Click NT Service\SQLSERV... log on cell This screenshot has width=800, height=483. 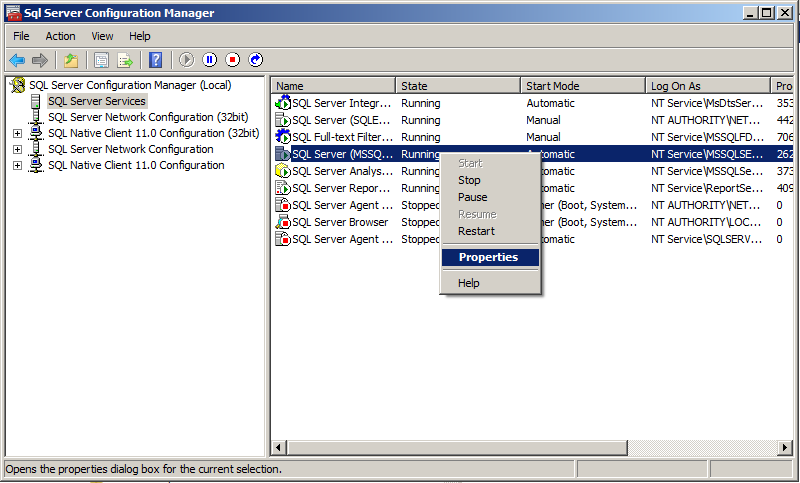(x=706, y=239)
